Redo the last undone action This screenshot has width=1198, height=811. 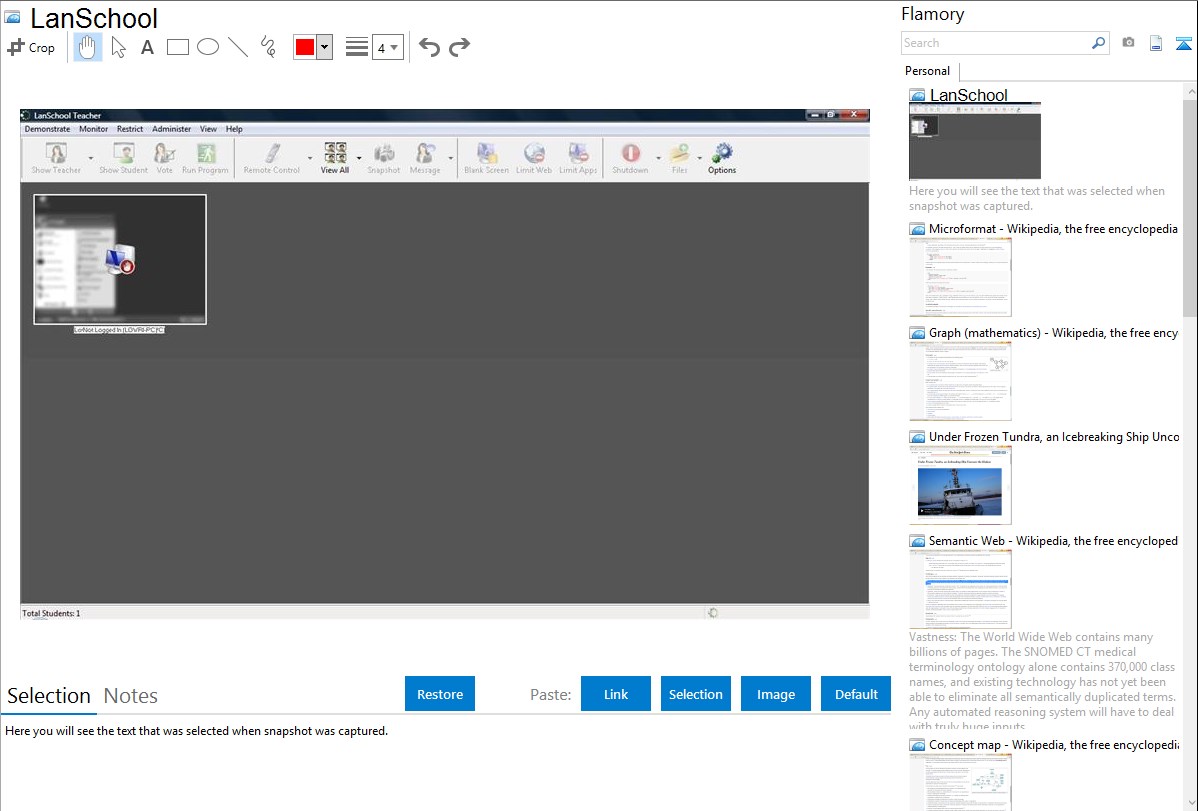pyautogui.click(x=459, y=47)
